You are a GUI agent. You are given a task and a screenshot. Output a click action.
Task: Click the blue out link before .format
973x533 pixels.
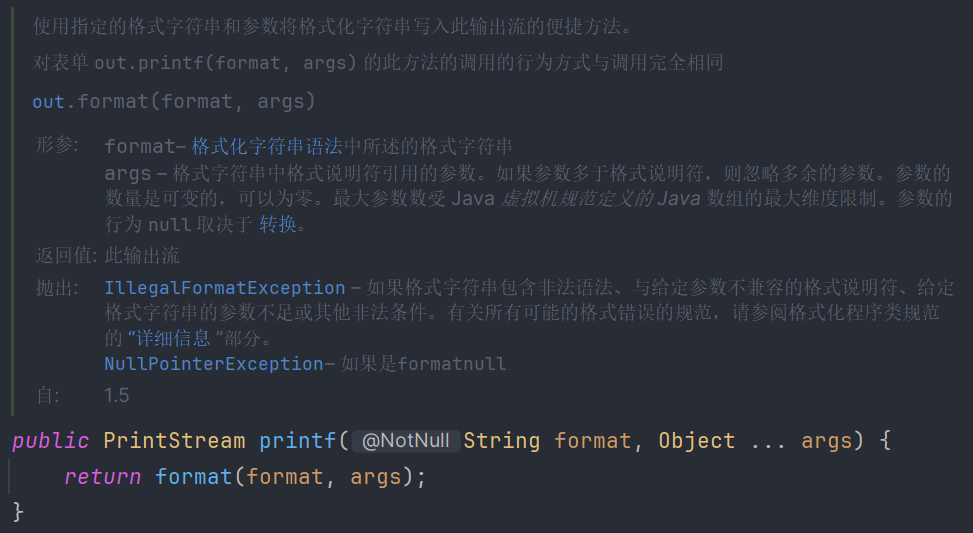tap(48, 101)
